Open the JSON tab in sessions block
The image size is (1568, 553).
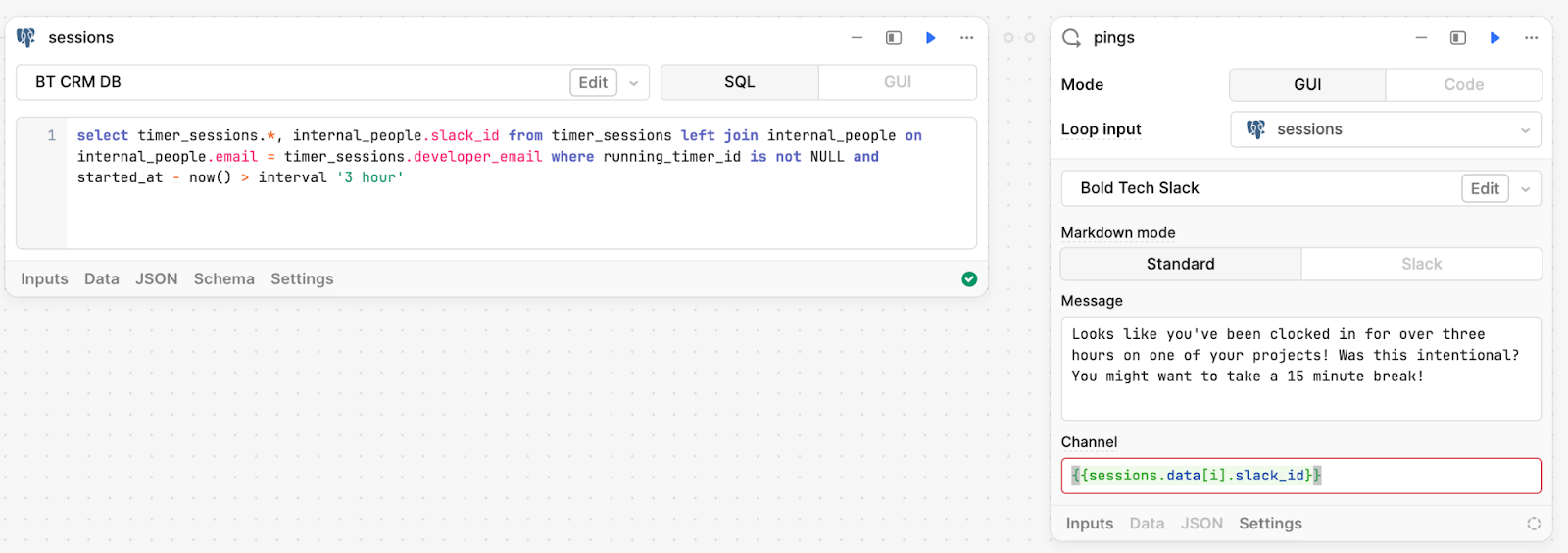click(157, 279)
